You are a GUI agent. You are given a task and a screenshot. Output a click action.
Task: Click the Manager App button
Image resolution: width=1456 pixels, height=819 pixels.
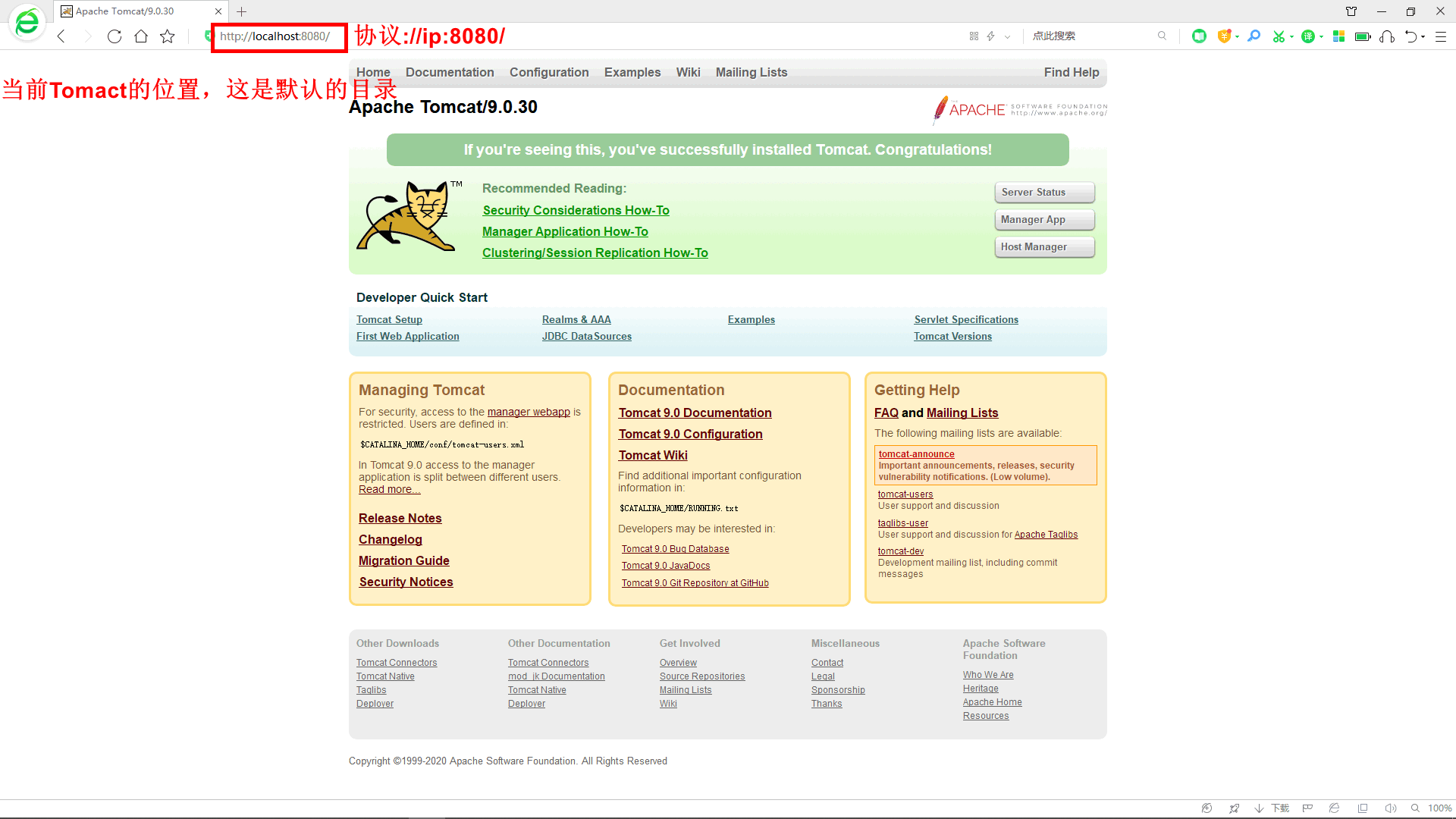pyautogui.click(x=1044, y=219)
